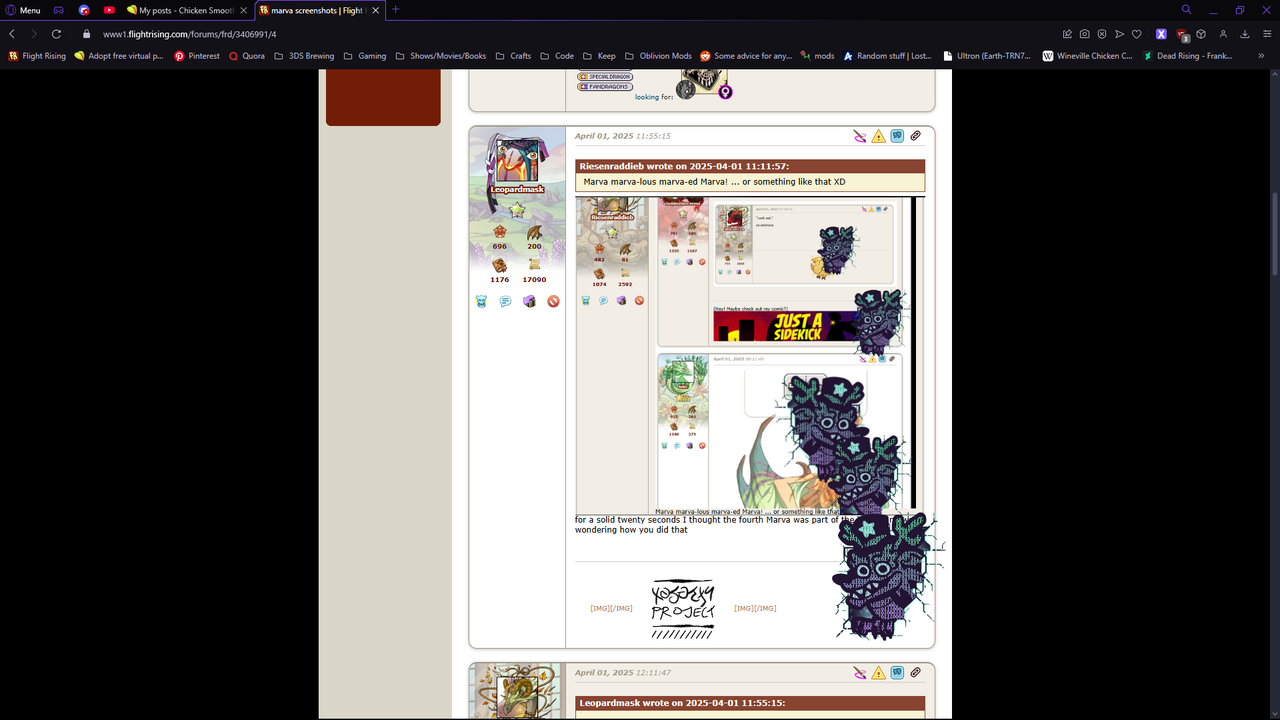Expand the Oblivion Mods bookmark folder
The height and width of the screenshot is (720, 1280).
click(x=658, y=56)
